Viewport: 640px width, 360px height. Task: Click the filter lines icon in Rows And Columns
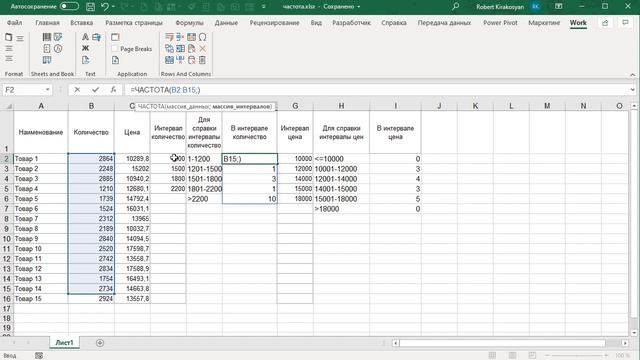169,37
